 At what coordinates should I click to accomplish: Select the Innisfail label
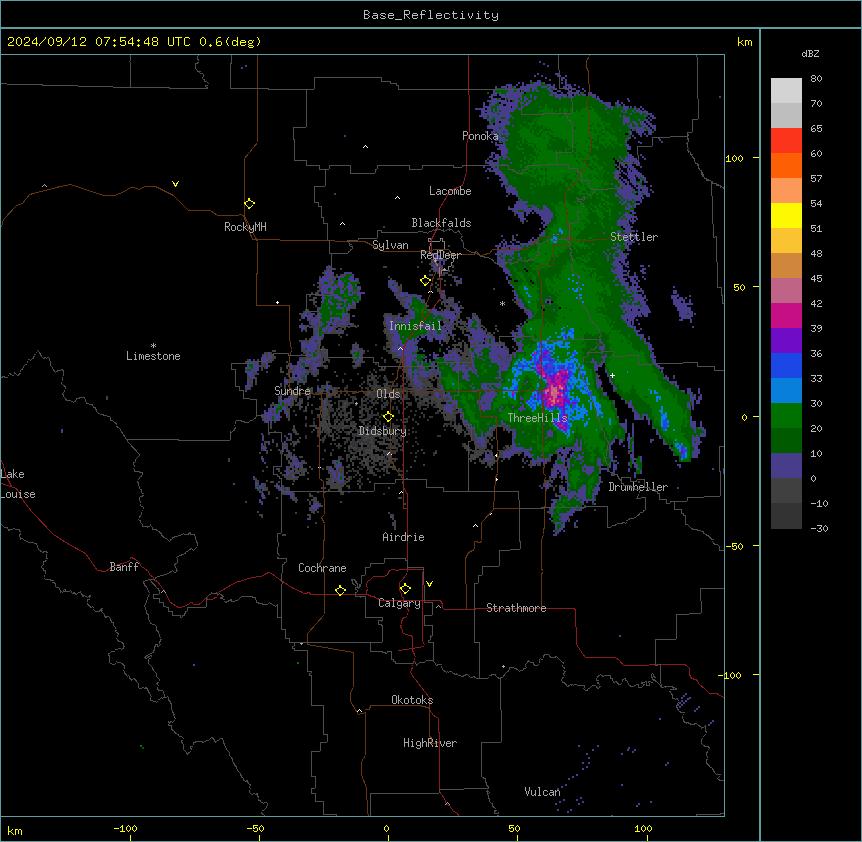[x=415, y=326]
